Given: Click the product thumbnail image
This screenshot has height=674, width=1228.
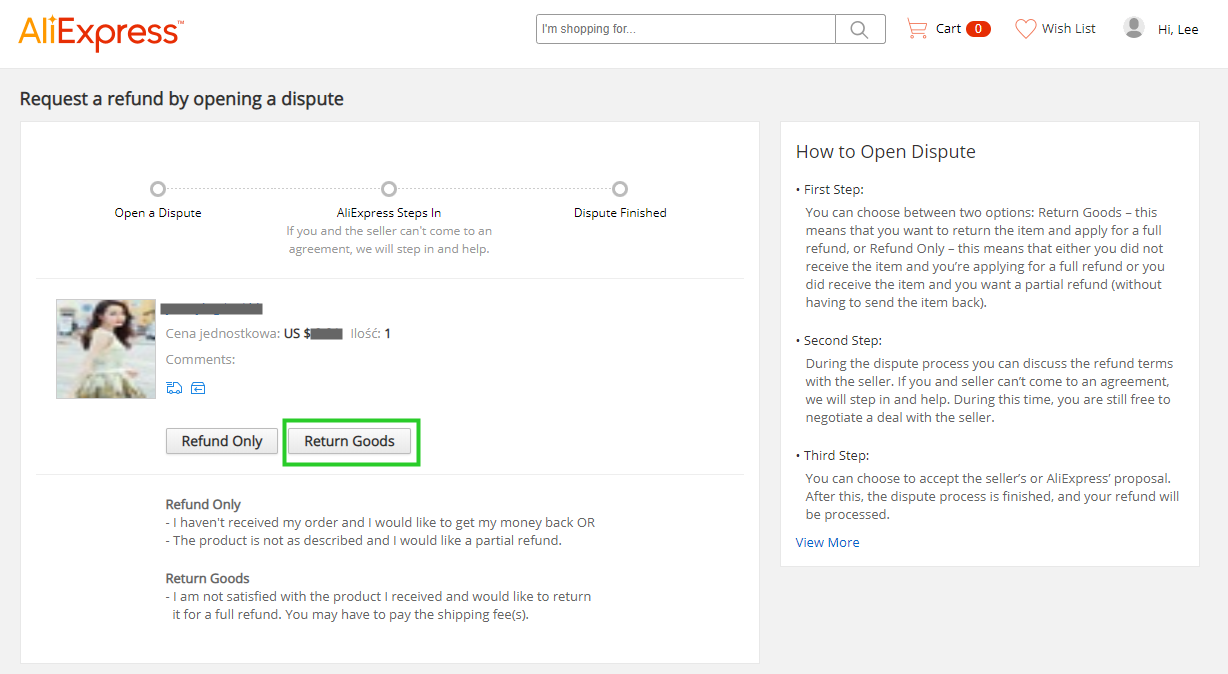Looking at the screenshot, I should point(106,349).
